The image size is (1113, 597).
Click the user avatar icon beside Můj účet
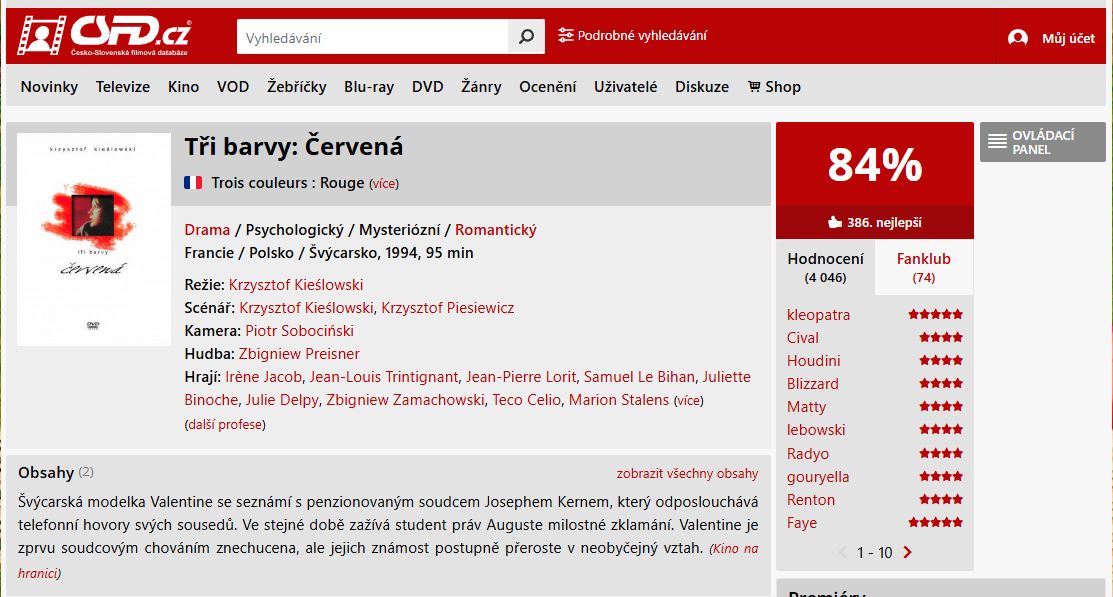point(1017,38)
